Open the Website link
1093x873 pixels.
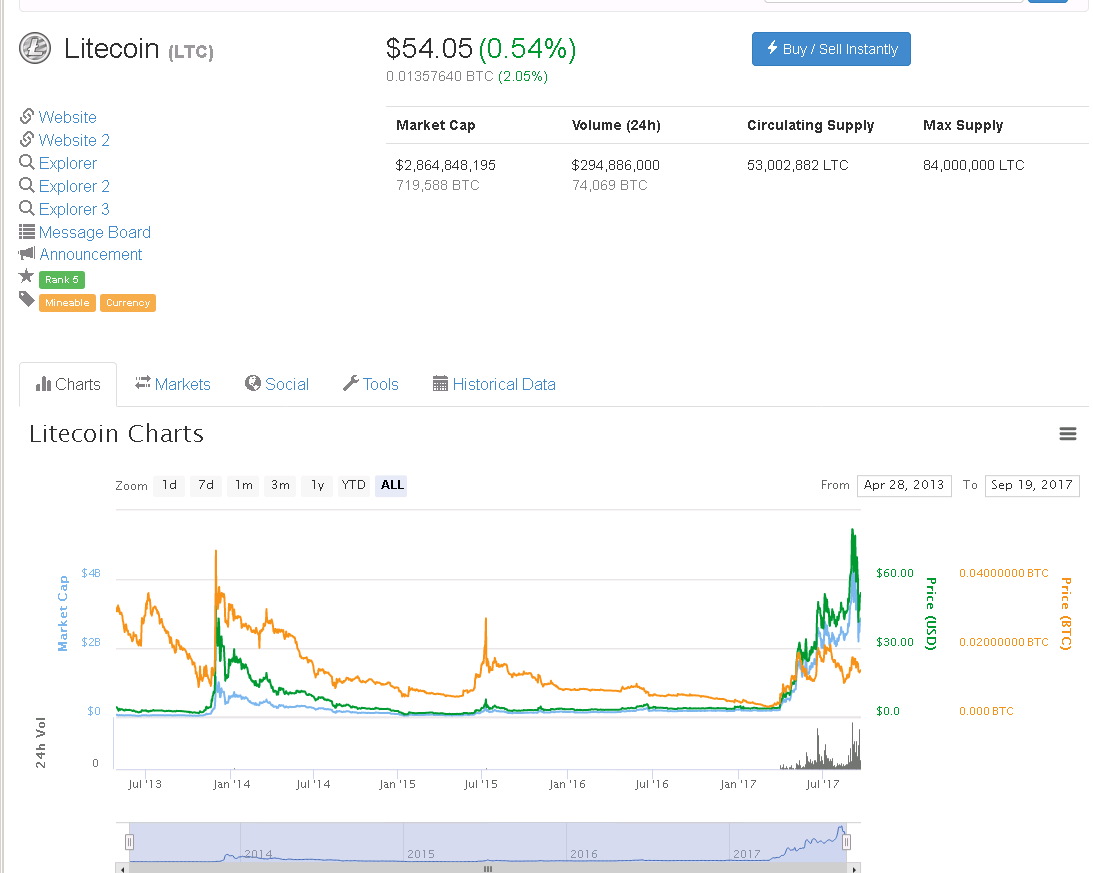pyautogui.click(x=68, y=117)
